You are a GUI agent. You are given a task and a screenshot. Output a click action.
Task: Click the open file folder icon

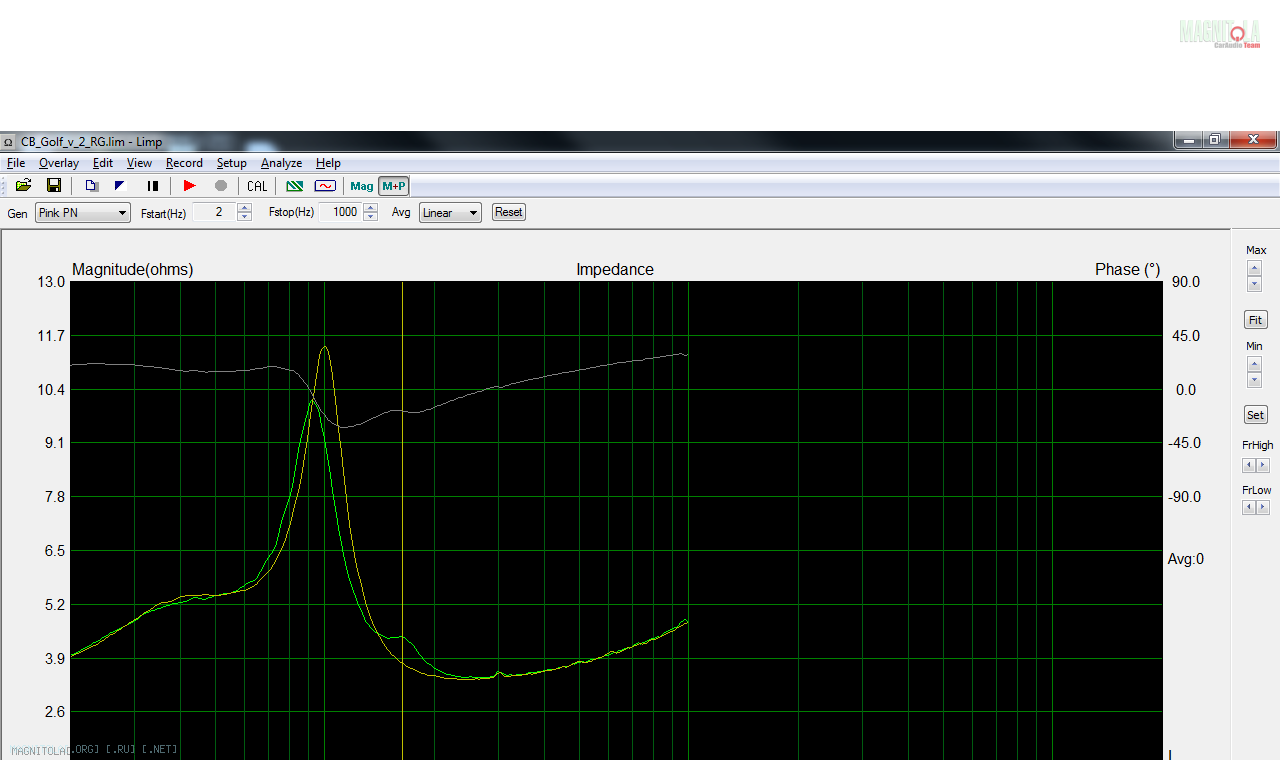coord(23,186)
